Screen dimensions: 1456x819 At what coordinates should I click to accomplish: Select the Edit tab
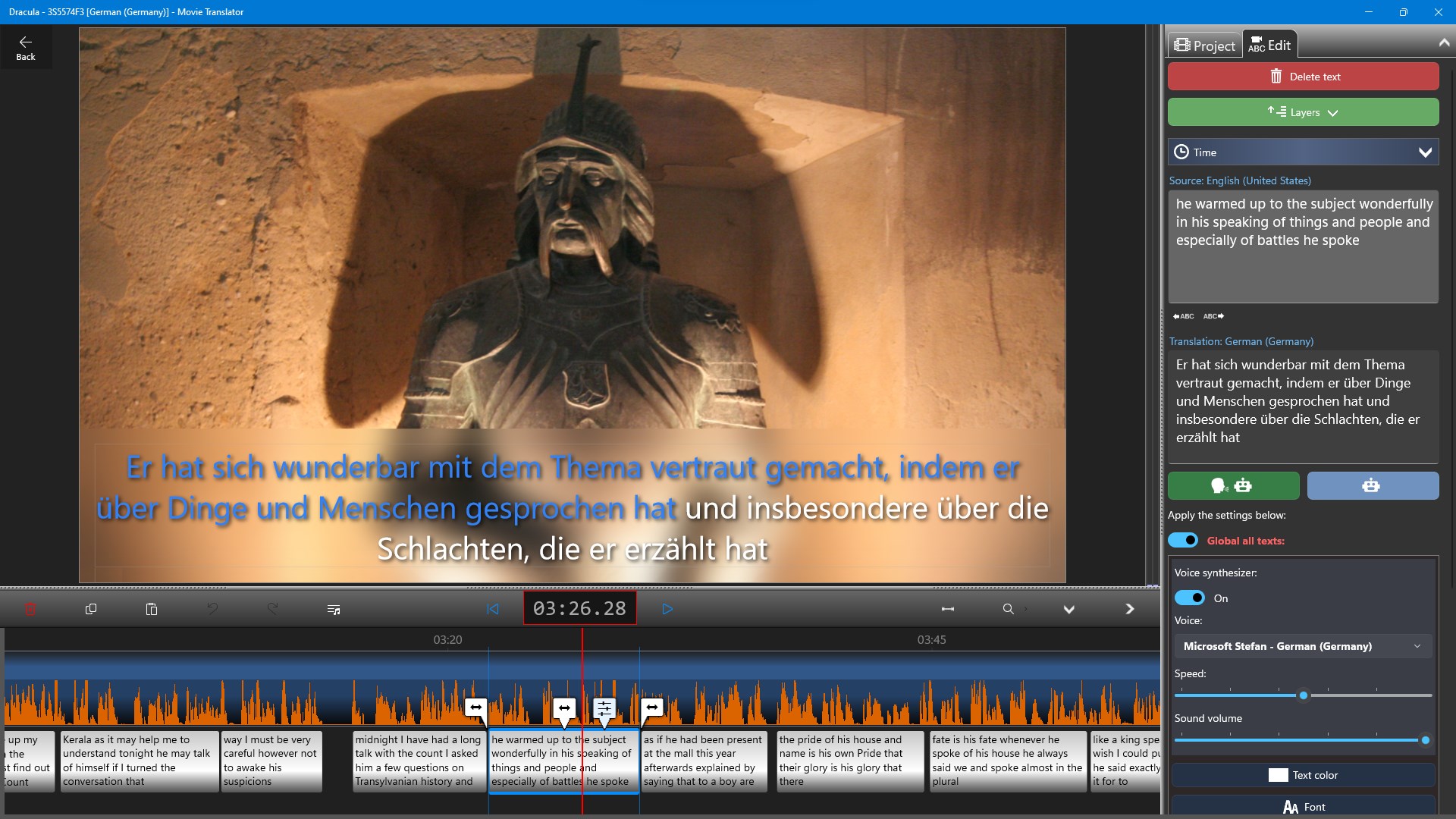pyautogui.click(x=1269, y=45)
